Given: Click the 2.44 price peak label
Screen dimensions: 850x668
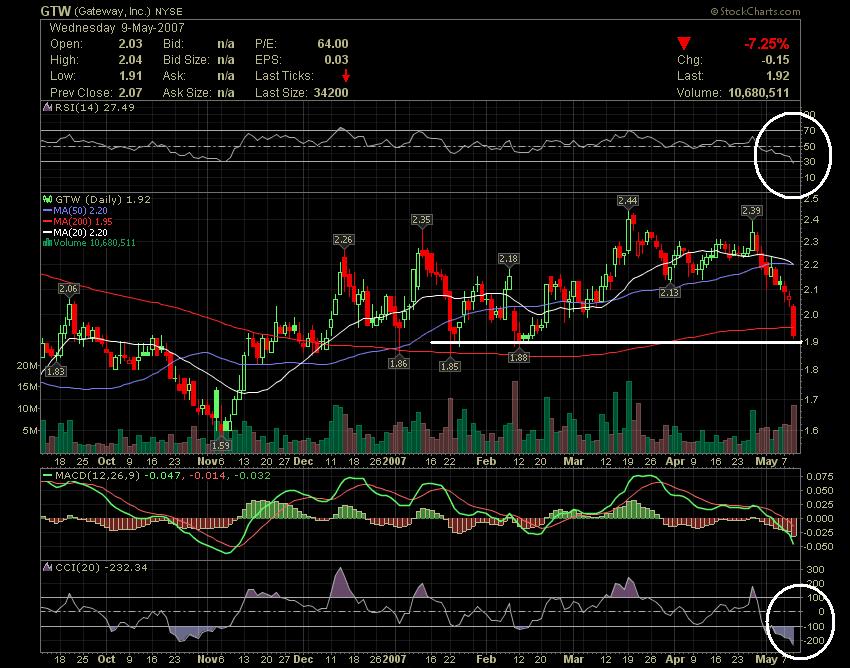Looking at the screenshot, I should point(627,201).
